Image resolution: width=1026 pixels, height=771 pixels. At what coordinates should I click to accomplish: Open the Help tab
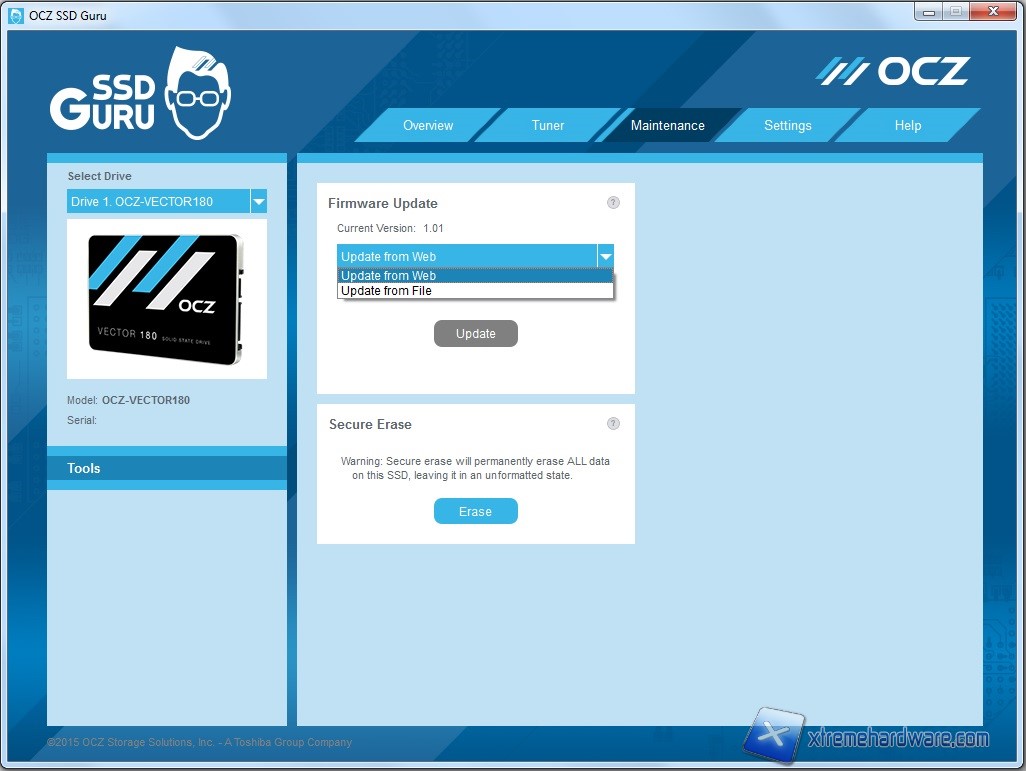pyautogui.click(x=907, y=125)
